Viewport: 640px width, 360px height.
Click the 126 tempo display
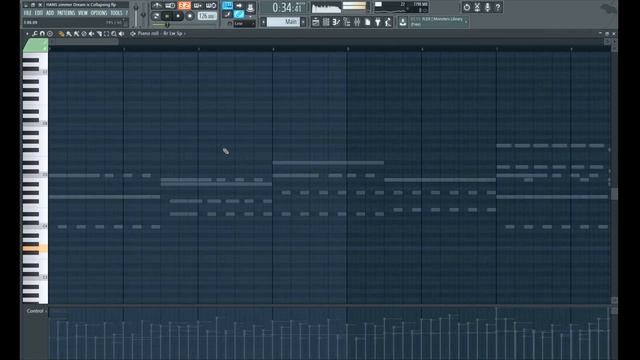click(x=207, y=16)
